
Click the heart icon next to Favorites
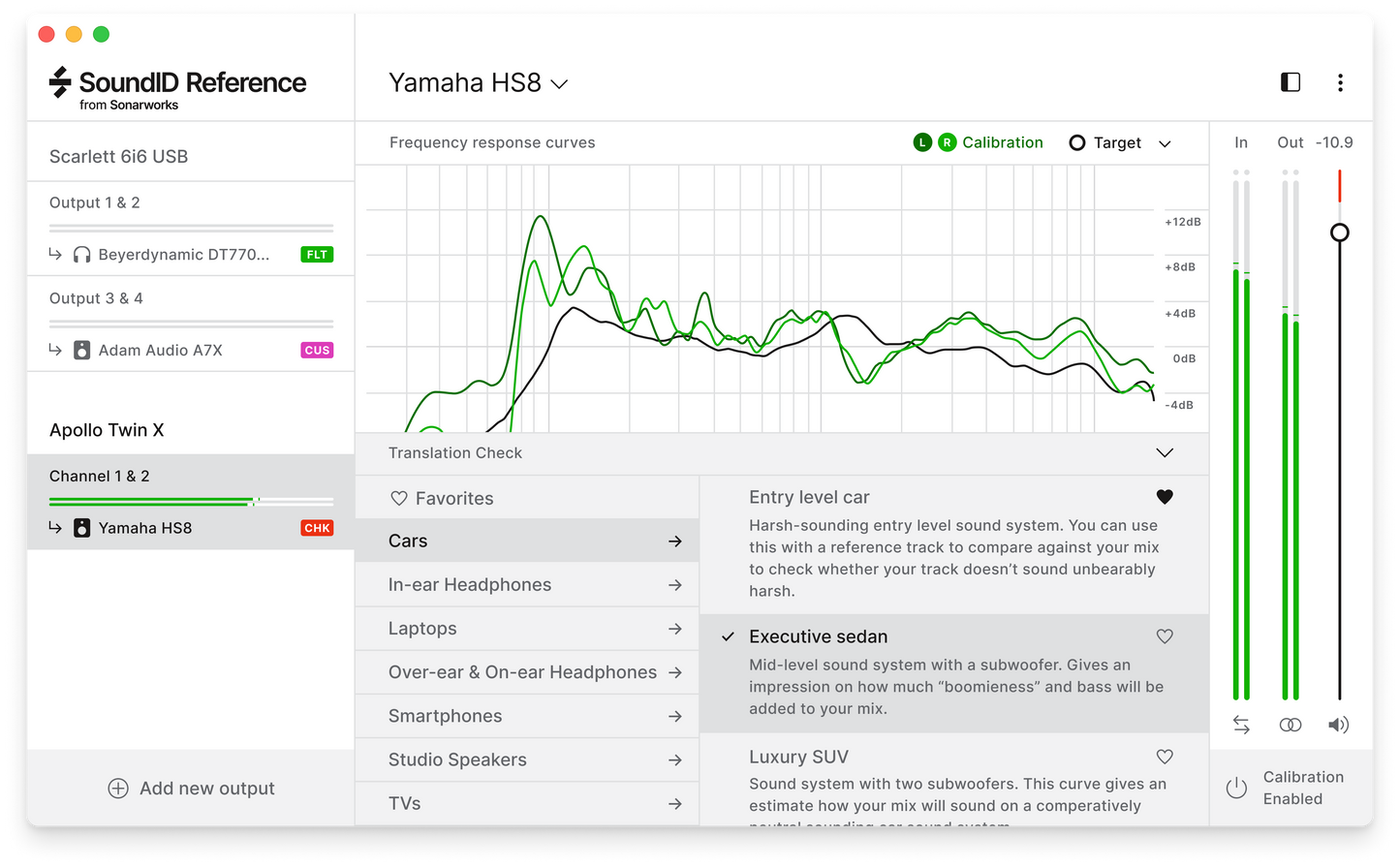(398, 498)
